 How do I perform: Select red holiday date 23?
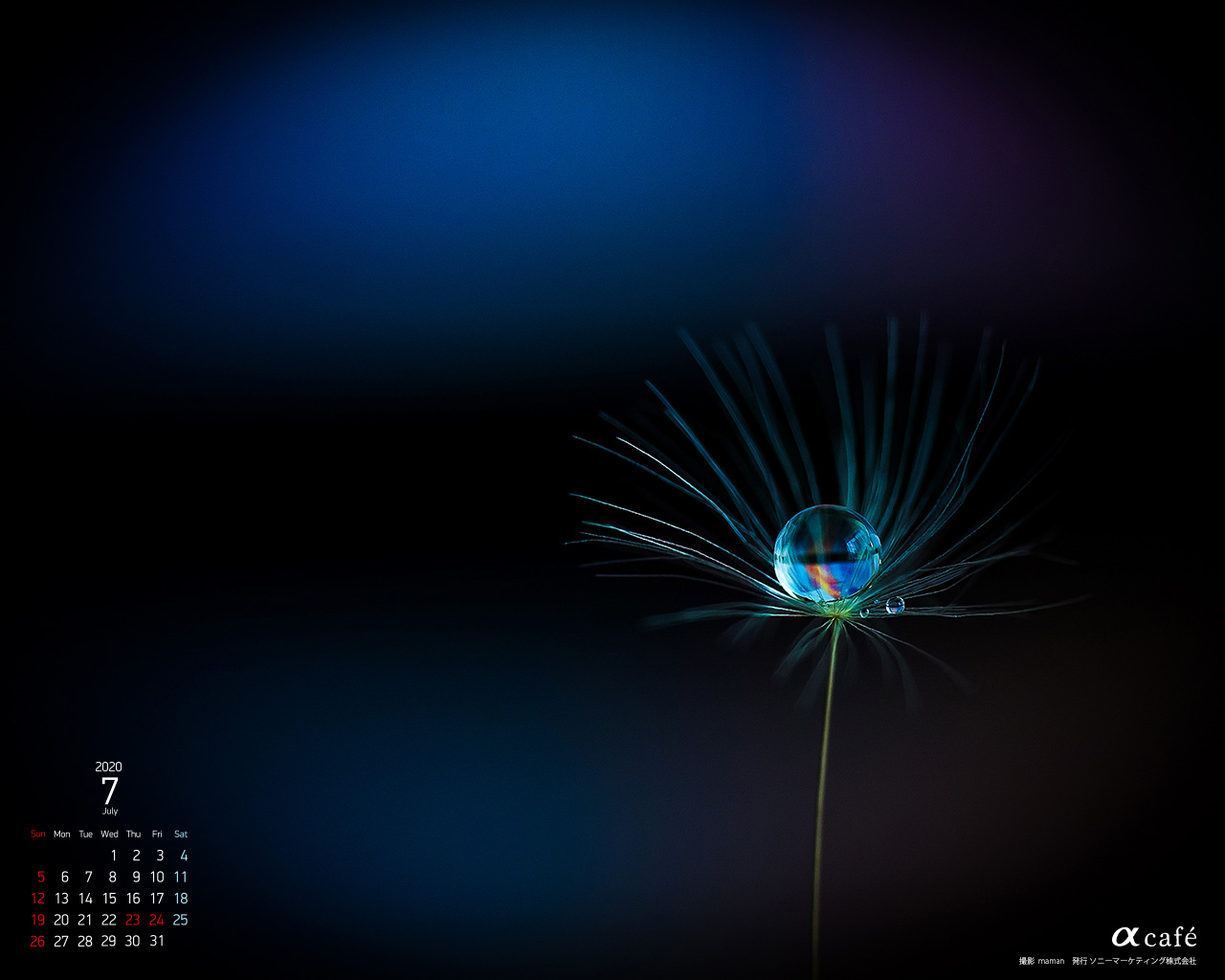tap(133, 920)
